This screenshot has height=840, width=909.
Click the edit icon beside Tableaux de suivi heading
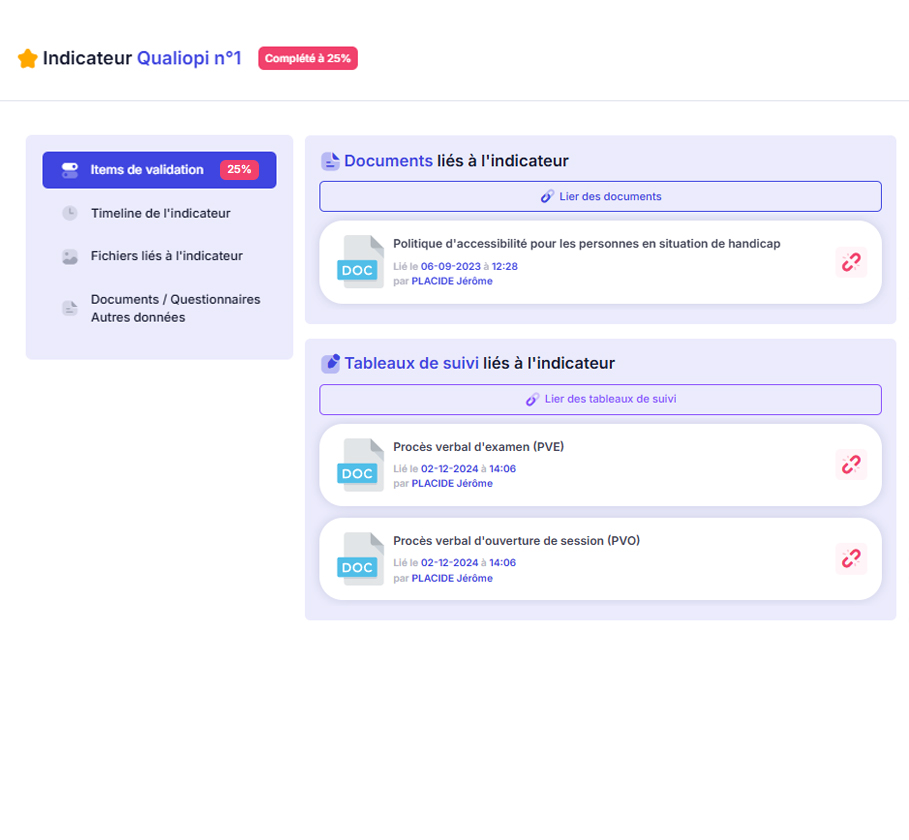tap(330, 363)
